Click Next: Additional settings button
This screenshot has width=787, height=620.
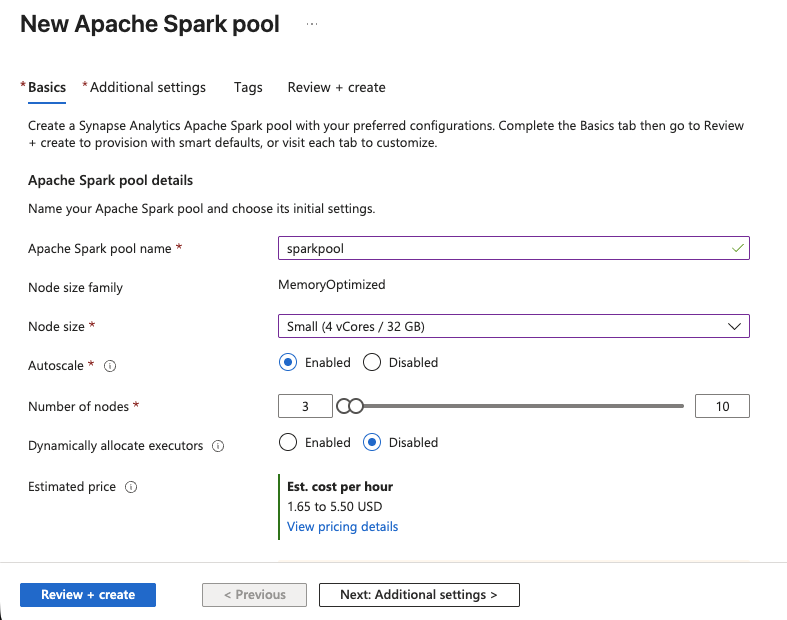click(419, 595)
